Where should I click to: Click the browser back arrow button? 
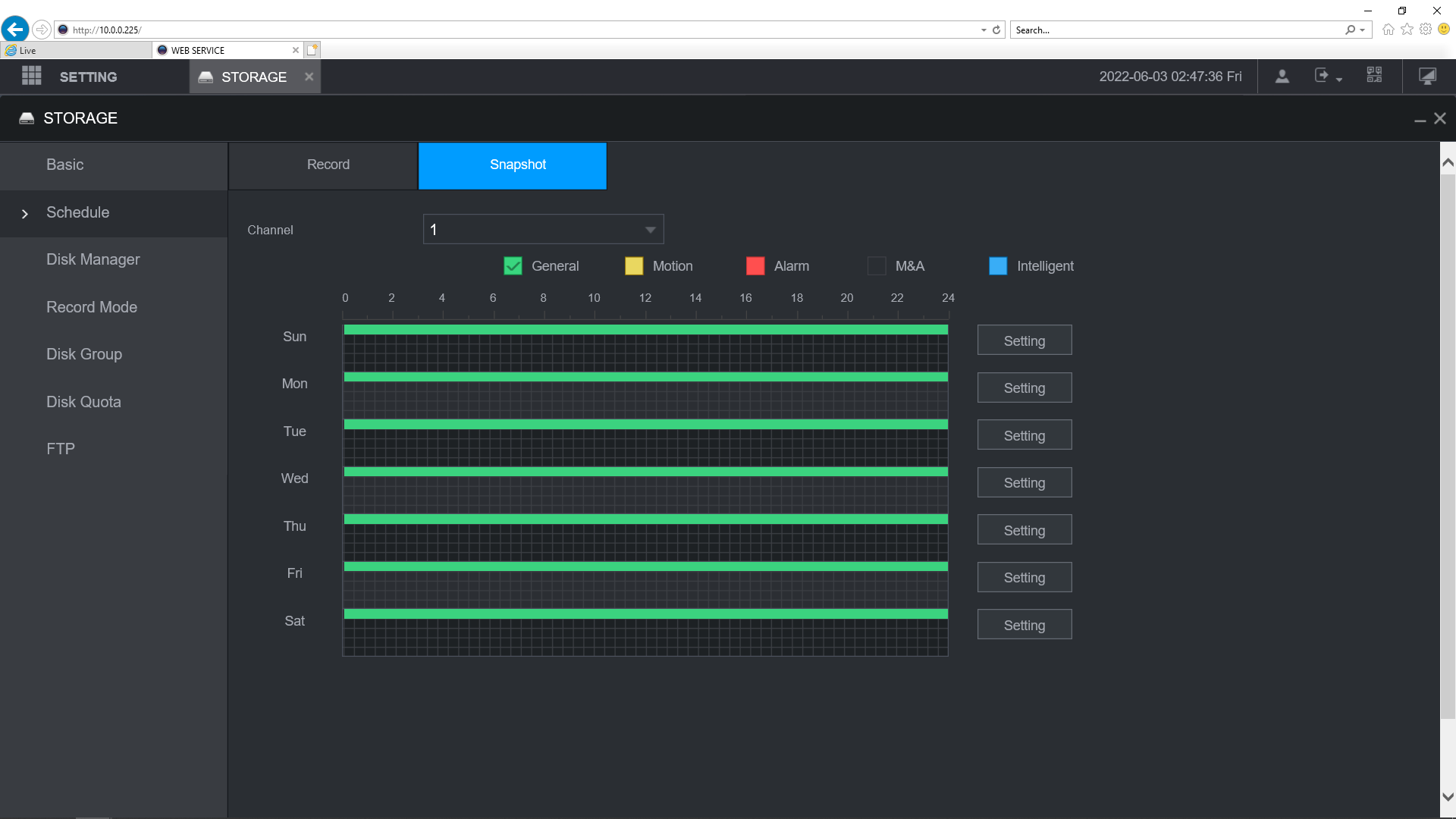[15, 30]
